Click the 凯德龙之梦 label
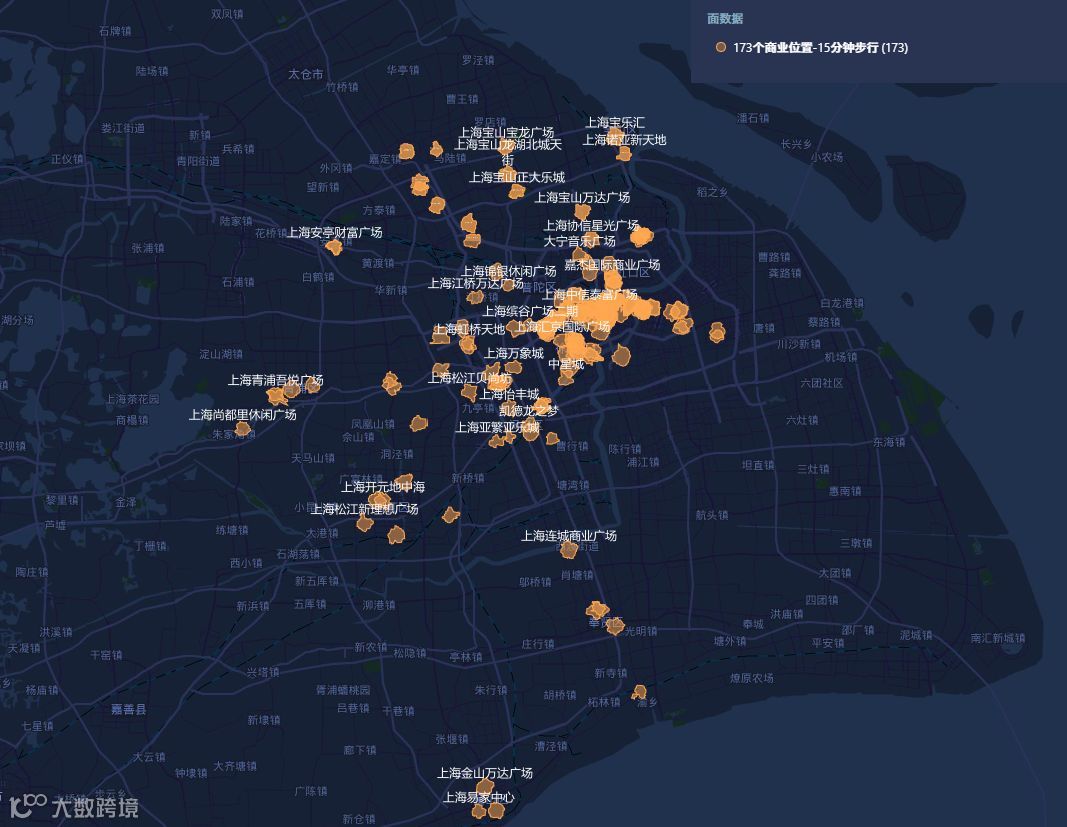 pos(528,410)
